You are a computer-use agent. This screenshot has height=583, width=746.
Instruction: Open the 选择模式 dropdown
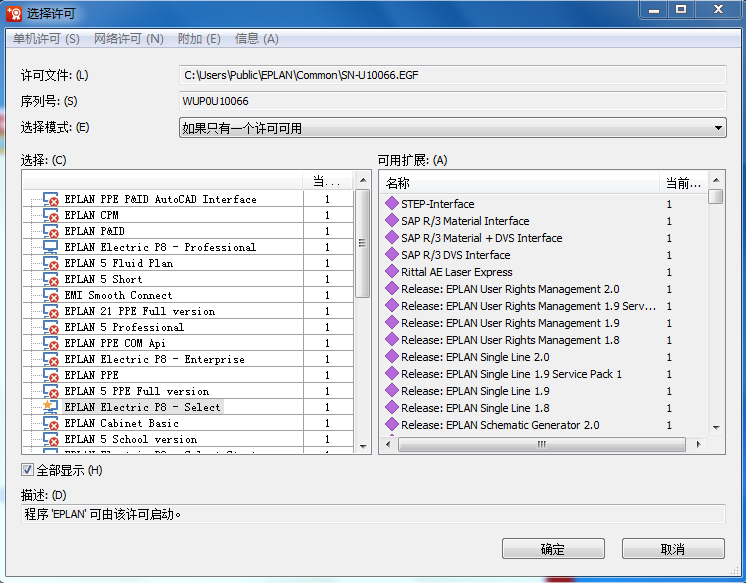click(x=718, y=128)
